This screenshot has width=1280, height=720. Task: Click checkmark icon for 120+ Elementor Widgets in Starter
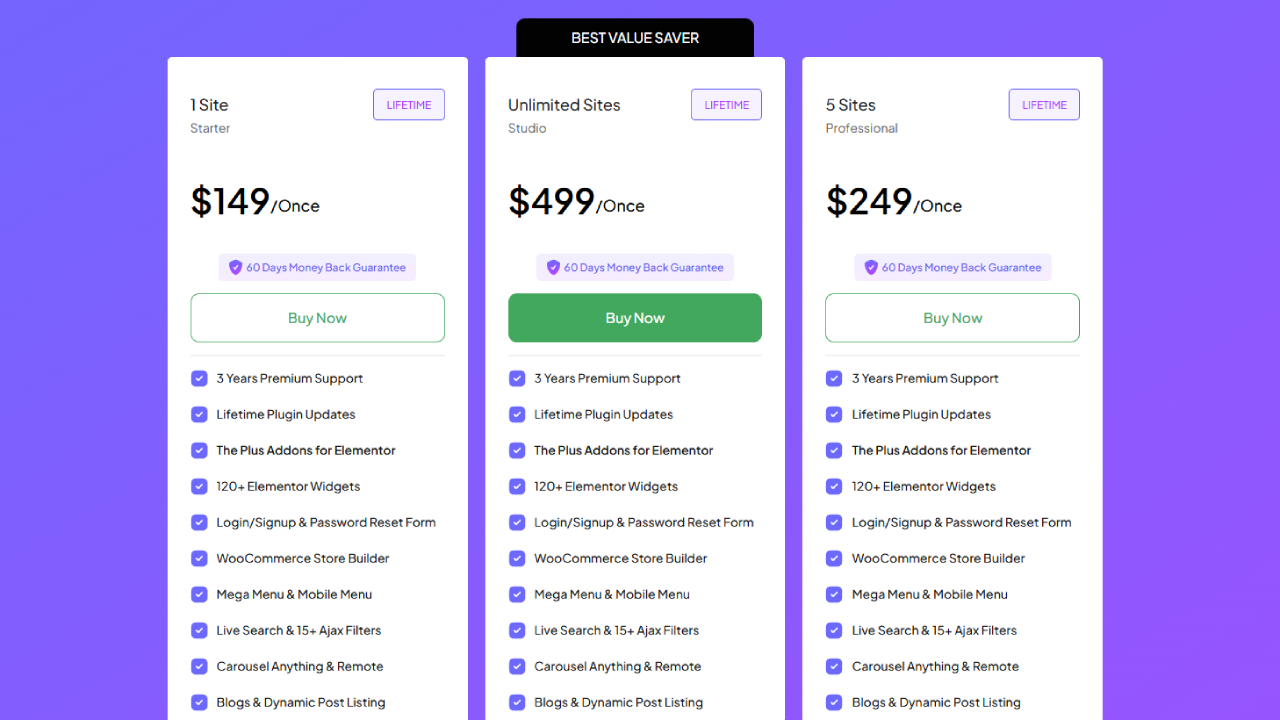click(x=199, y=486)
